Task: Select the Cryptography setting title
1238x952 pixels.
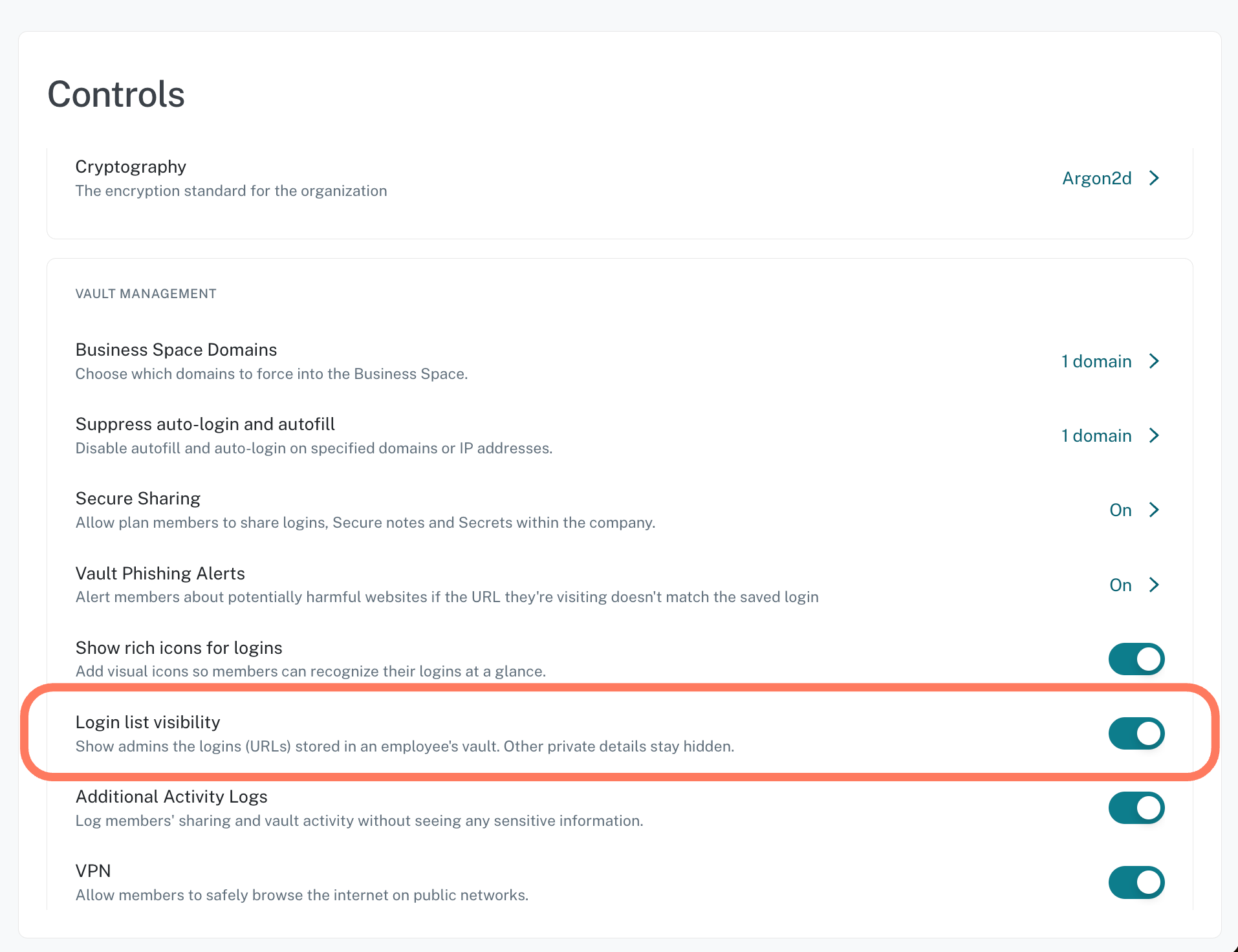Action: pyautogui.click(x=131, y=167)
